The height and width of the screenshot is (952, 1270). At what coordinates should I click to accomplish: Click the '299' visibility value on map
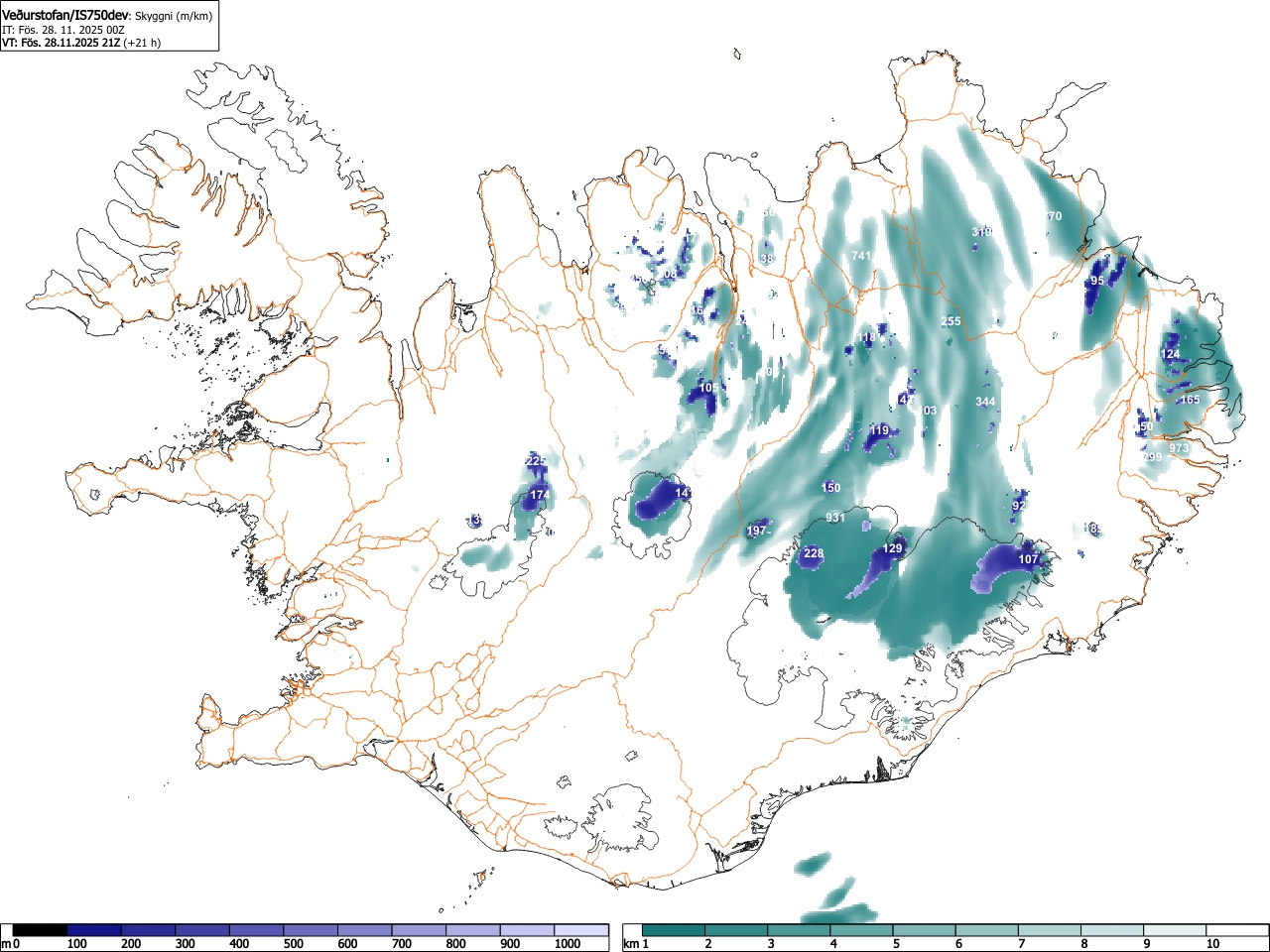click(x=1152, y=457)
